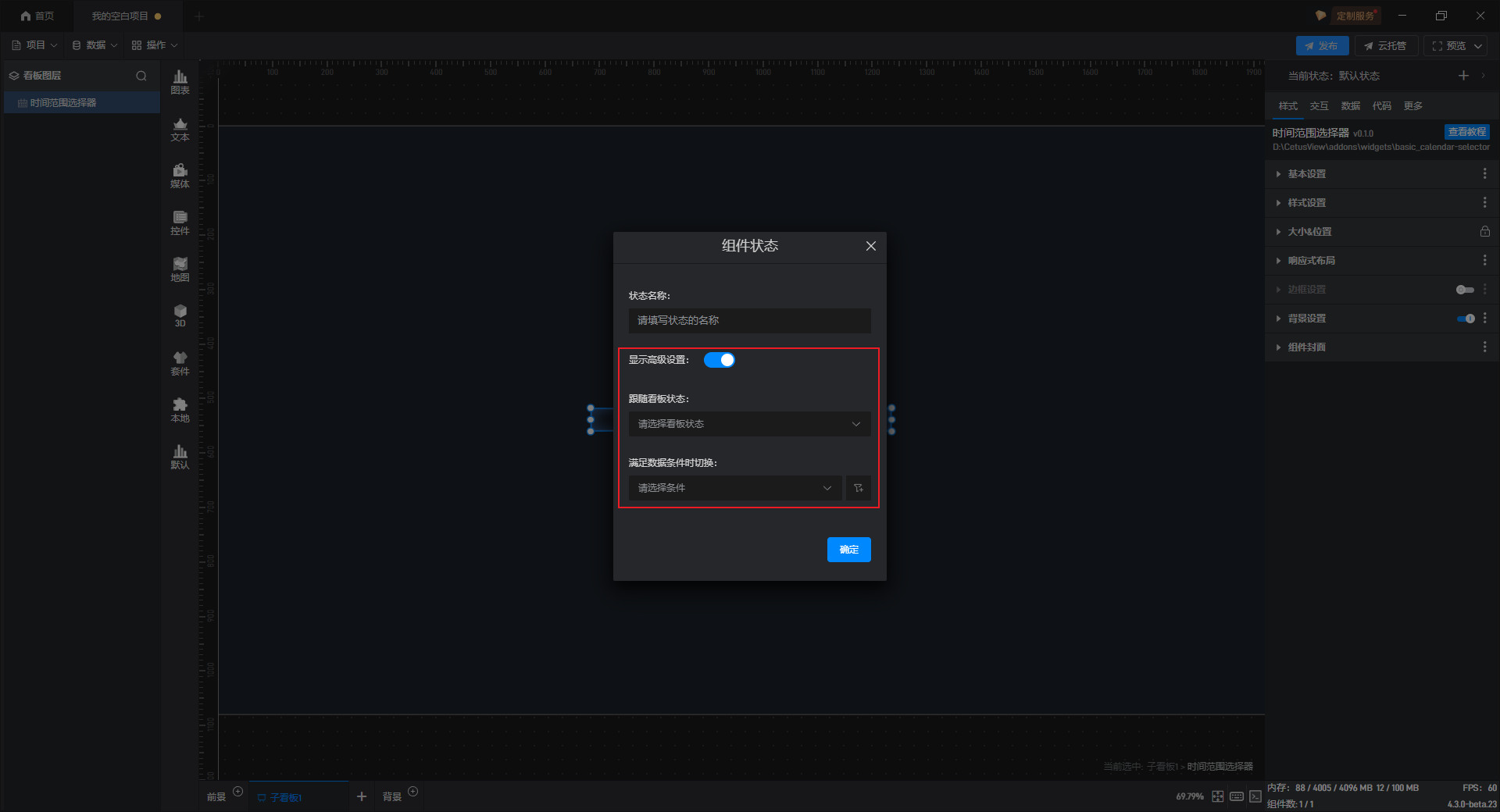Open the 默认 default components panel
This screenshot has width=1500, height=812.
click(180, 457)
